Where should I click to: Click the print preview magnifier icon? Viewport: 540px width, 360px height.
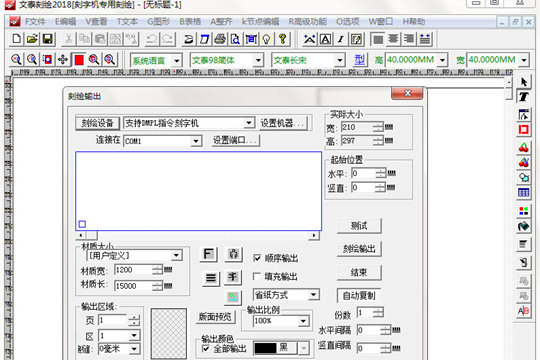[x=236, y=39]
